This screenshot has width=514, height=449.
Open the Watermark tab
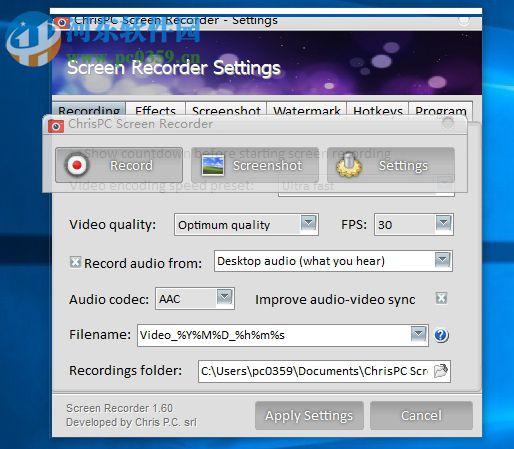tap(307, 110)
